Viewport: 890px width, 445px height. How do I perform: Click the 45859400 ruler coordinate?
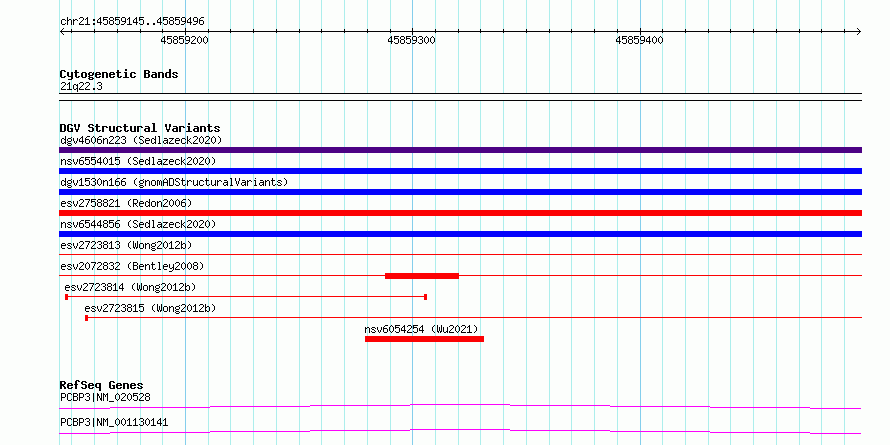pyautogui.click(x=639, y=40)
